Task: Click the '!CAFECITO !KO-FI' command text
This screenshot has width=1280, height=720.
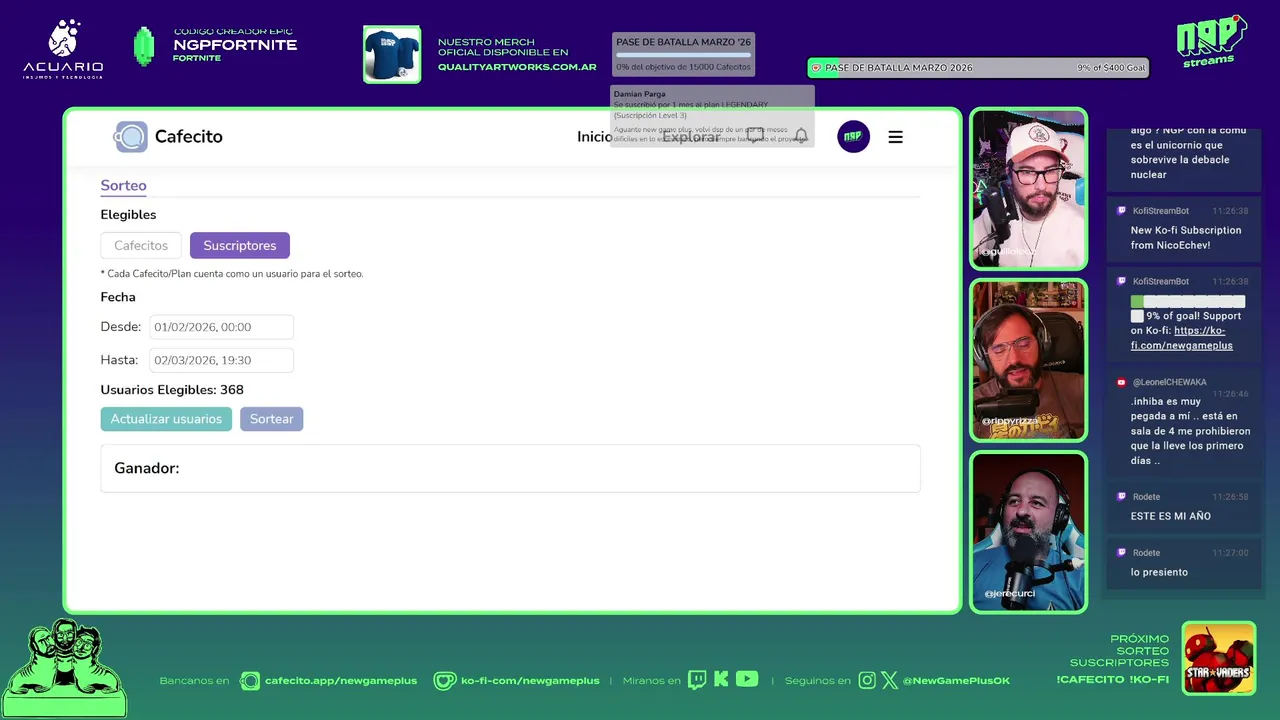Action: [x=1112, y=680]
